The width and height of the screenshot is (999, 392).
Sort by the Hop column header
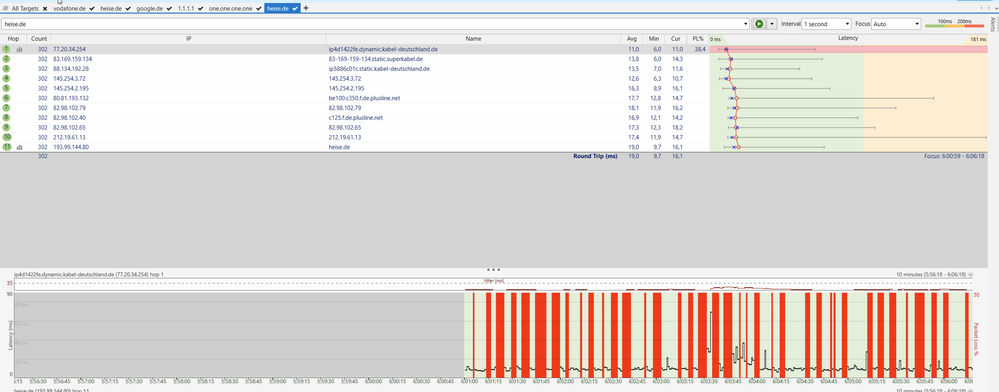pyautogui.click(x=13, y=39)
